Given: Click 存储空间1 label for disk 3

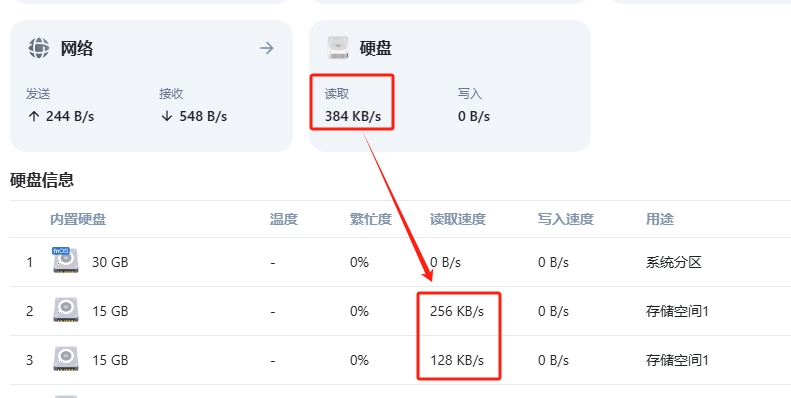Looking at the screenshot, I should tap(677, 360).
